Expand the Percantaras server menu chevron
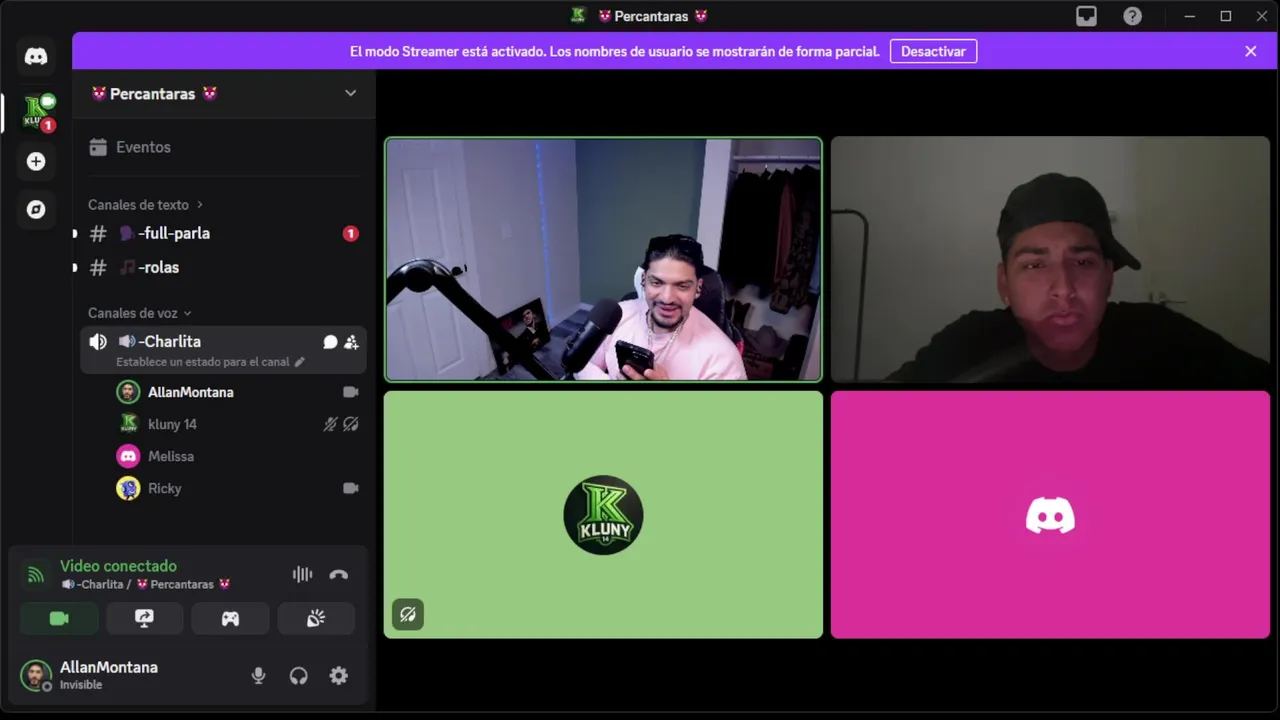1280x720 pixels. click(x=350, y=93)
